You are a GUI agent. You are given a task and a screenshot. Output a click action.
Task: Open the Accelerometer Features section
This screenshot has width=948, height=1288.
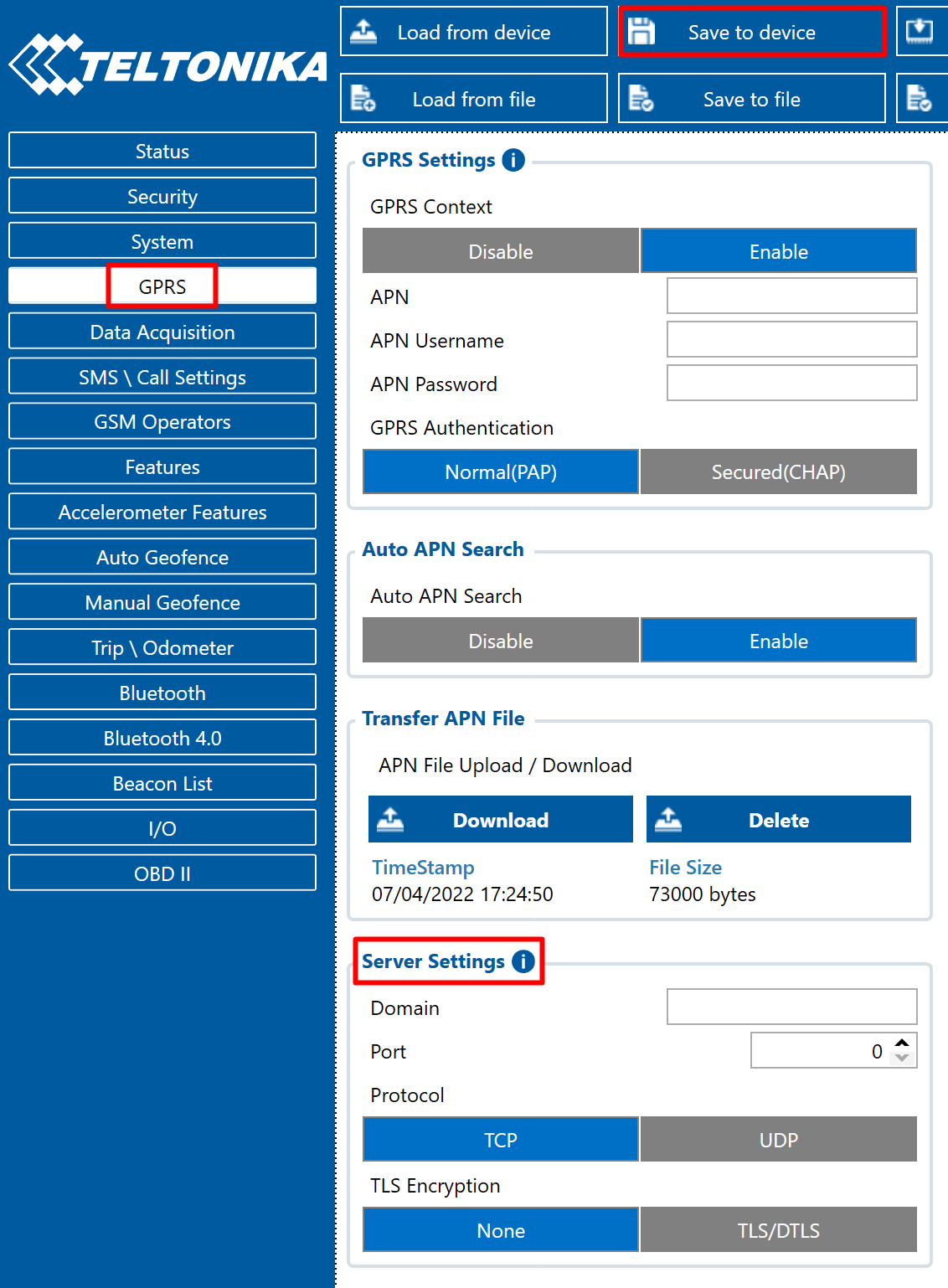coord(162,512)
